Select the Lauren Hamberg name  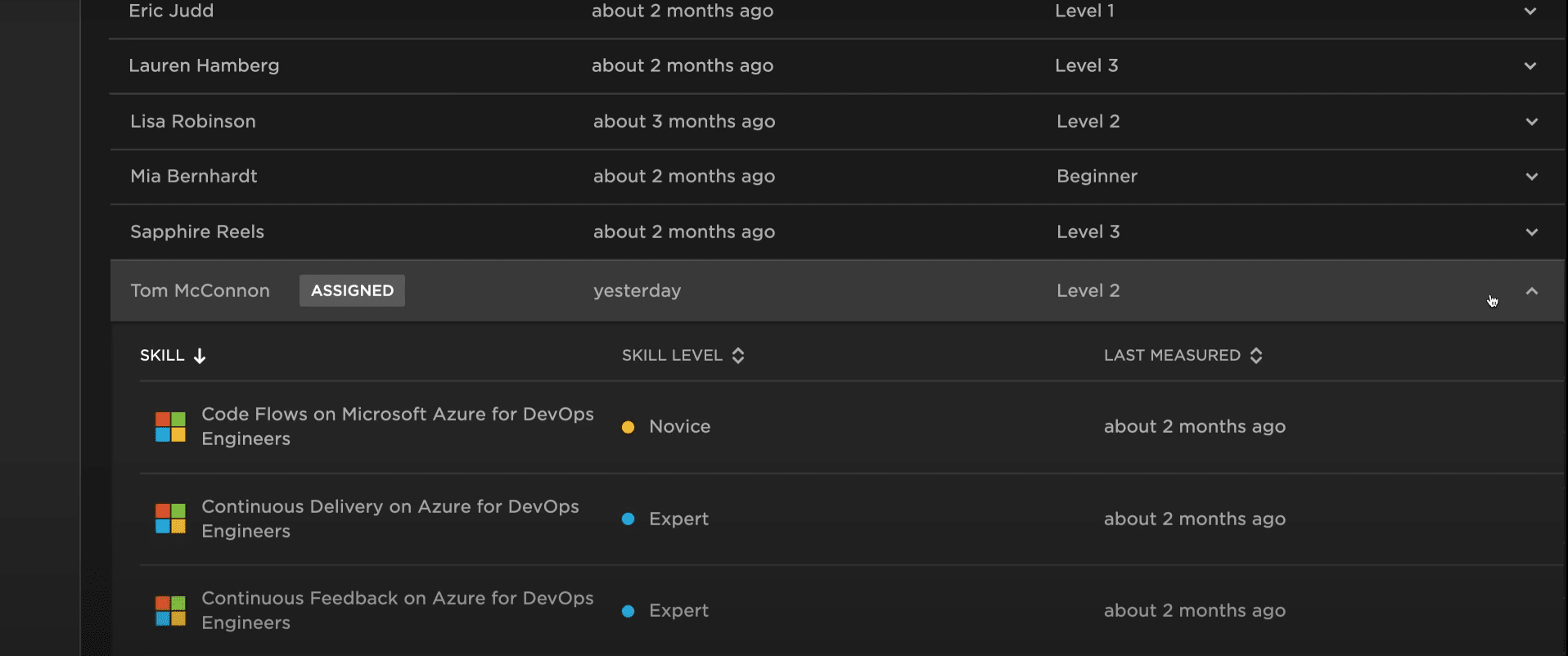(204, 65)
